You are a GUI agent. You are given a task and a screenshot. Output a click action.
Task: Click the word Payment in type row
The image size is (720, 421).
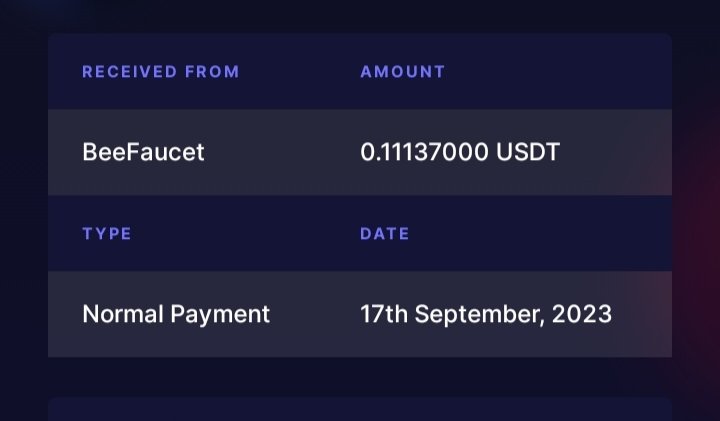220,315
